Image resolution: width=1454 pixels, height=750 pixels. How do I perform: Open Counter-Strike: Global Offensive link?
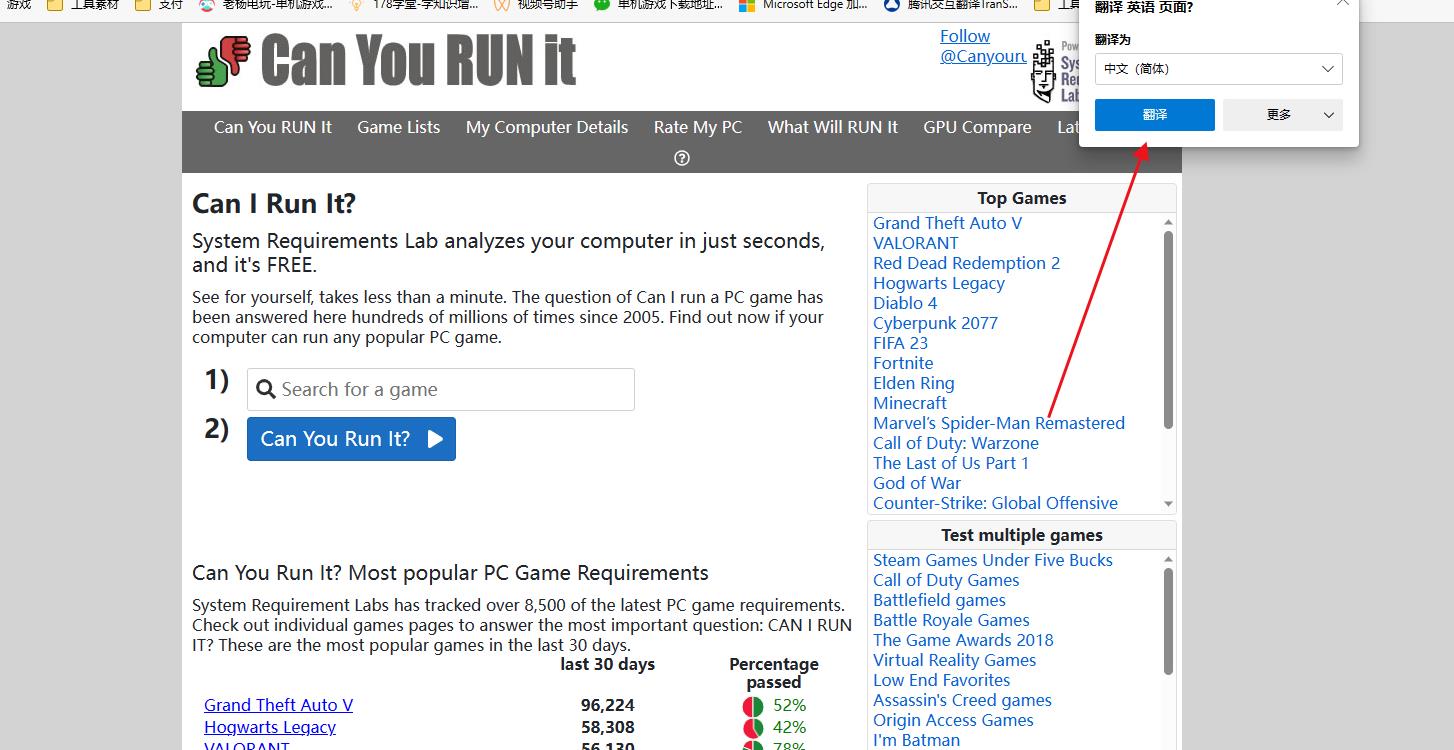click(x=995, y=503)
